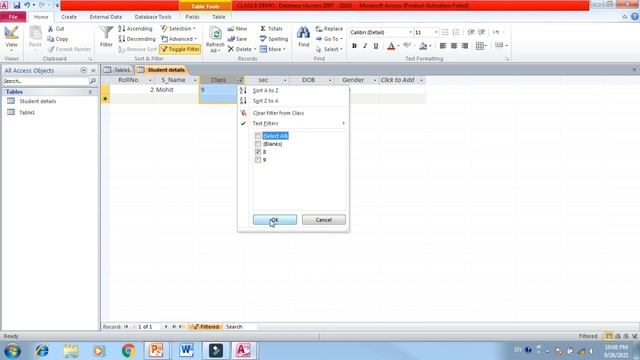Open the Go To dropdown
Image resolution: width=640 pixels, height=360 pixels.
click(x=329, y=39)
